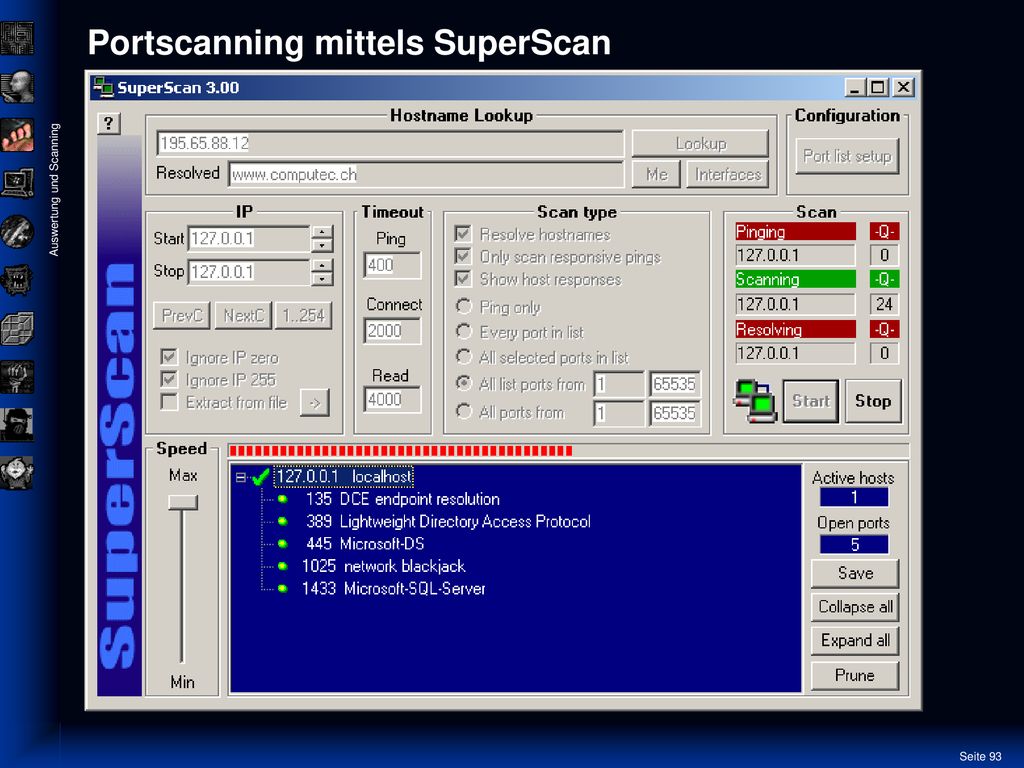Click the round globe-like sidebar icon
The width and height of the screenshot is (1024, 768).
(17, 232)
